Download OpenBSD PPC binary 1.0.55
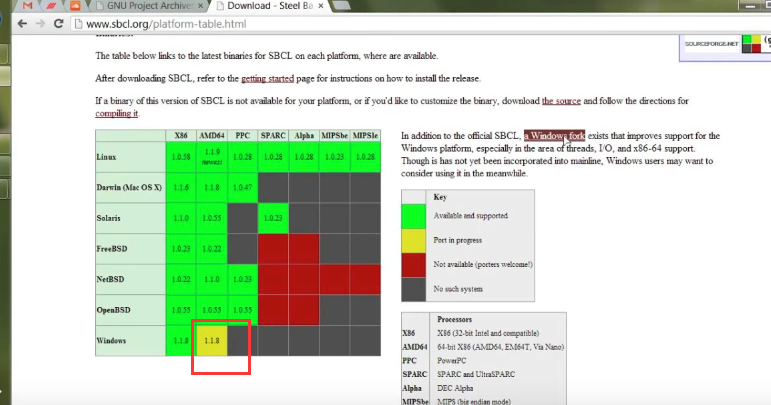 pyautogui.click(x=242, y=310)
